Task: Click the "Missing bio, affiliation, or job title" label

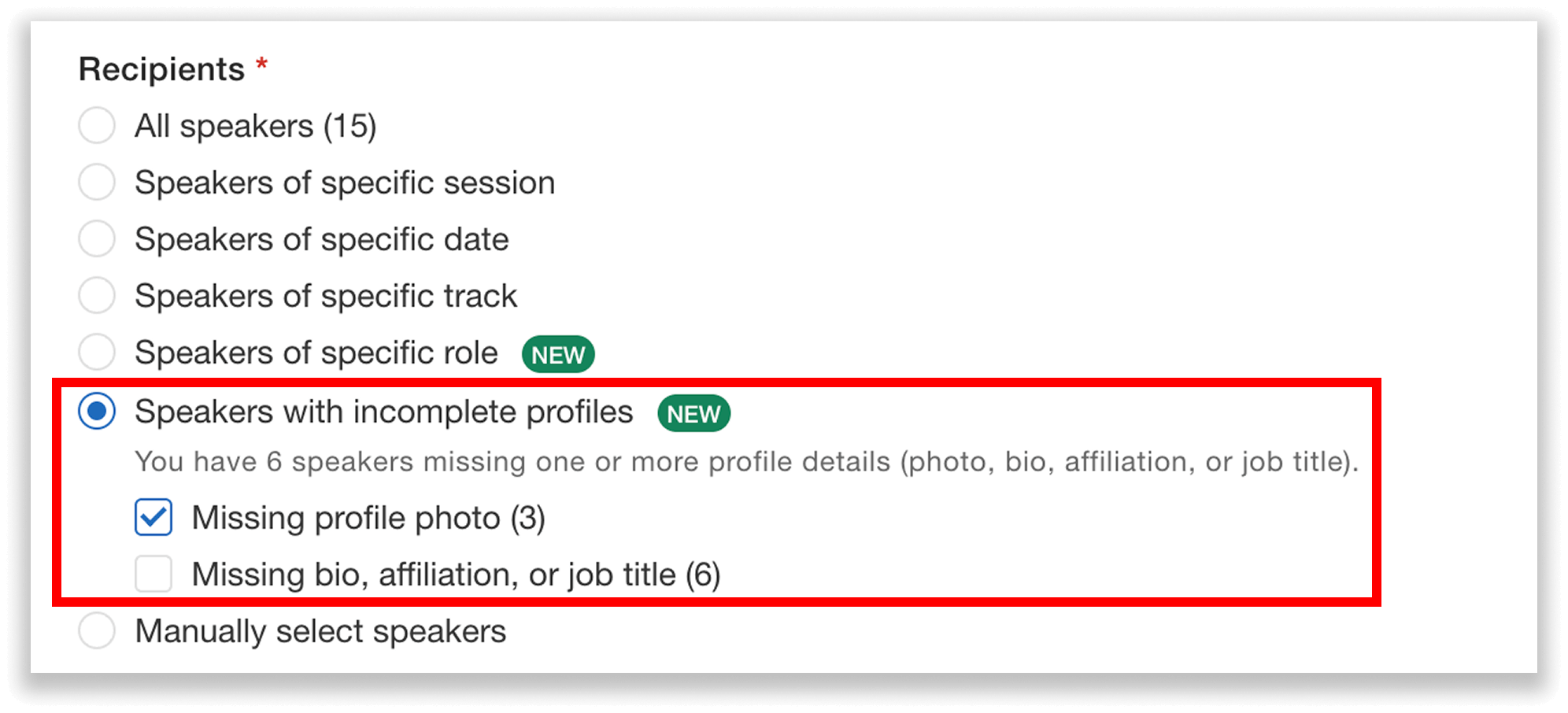Action: (x=457, y=574)
